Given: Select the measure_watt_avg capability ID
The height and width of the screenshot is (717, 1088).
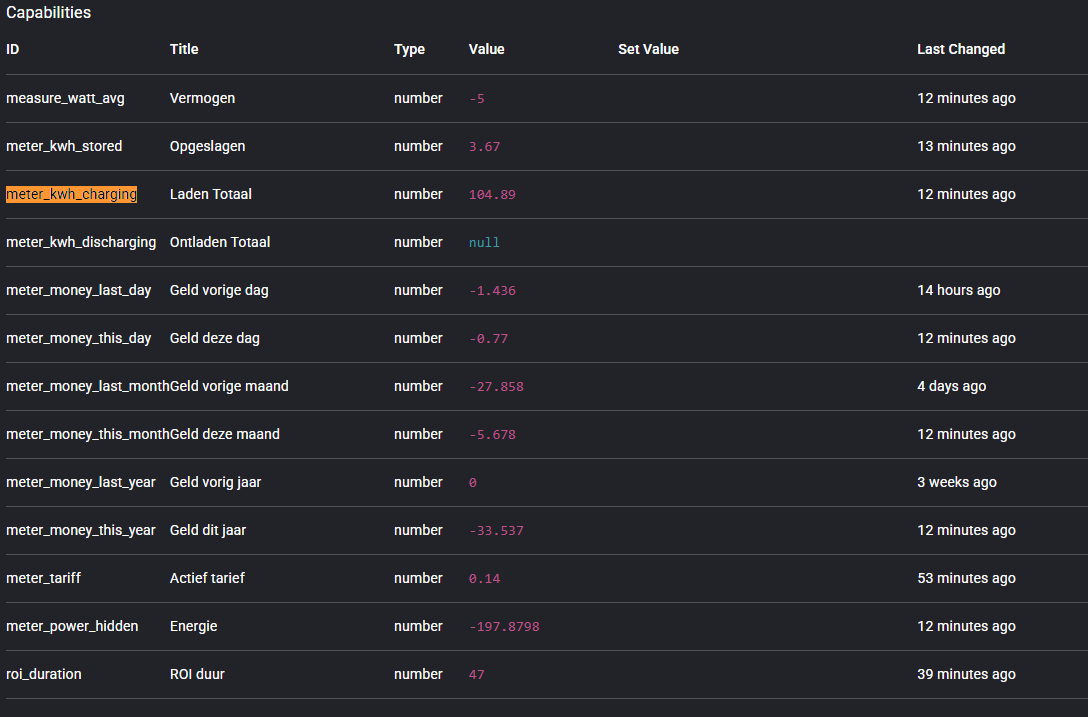Looking at the screenshot, I should click(65, 98).
